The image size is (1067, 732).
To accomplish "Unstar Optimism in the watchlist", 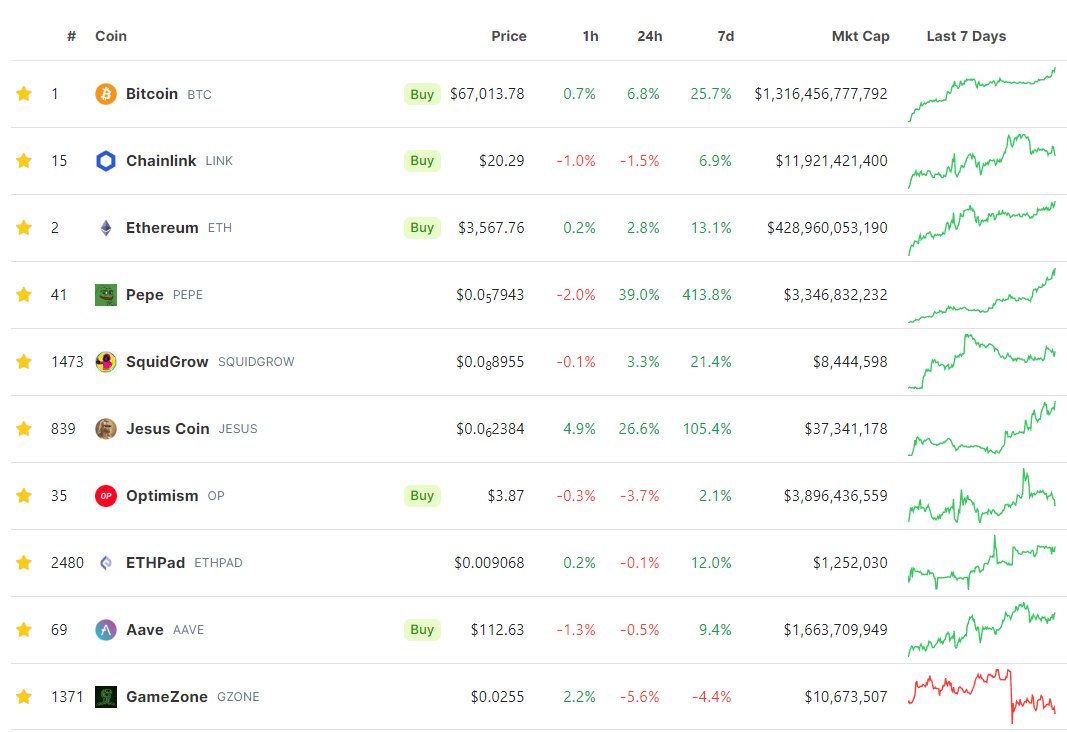I will point(24,496).
